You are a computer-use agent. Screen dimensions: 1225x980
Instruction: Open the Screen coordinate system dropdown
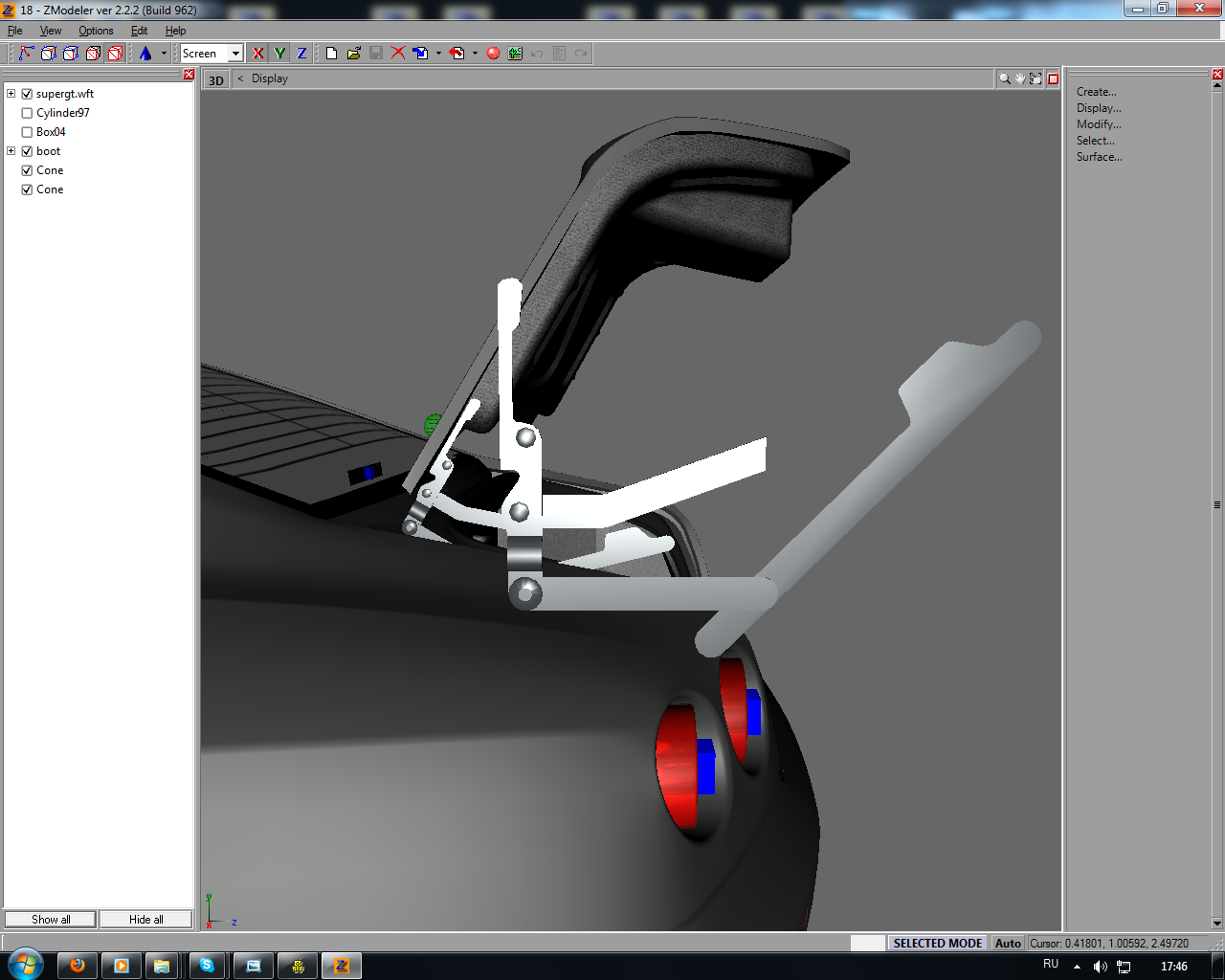(x=235, y=54)
